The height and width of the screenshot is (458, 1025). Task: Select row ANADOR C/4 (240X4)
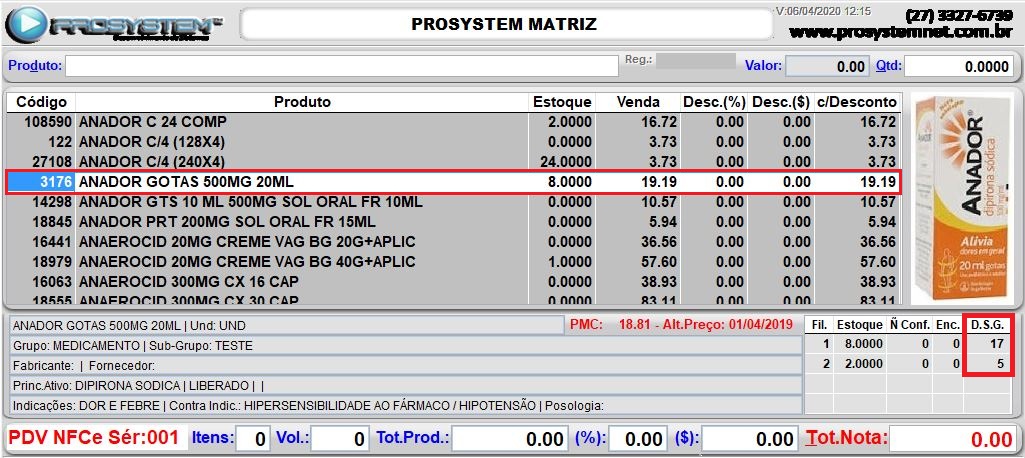(x=452, y=161)
